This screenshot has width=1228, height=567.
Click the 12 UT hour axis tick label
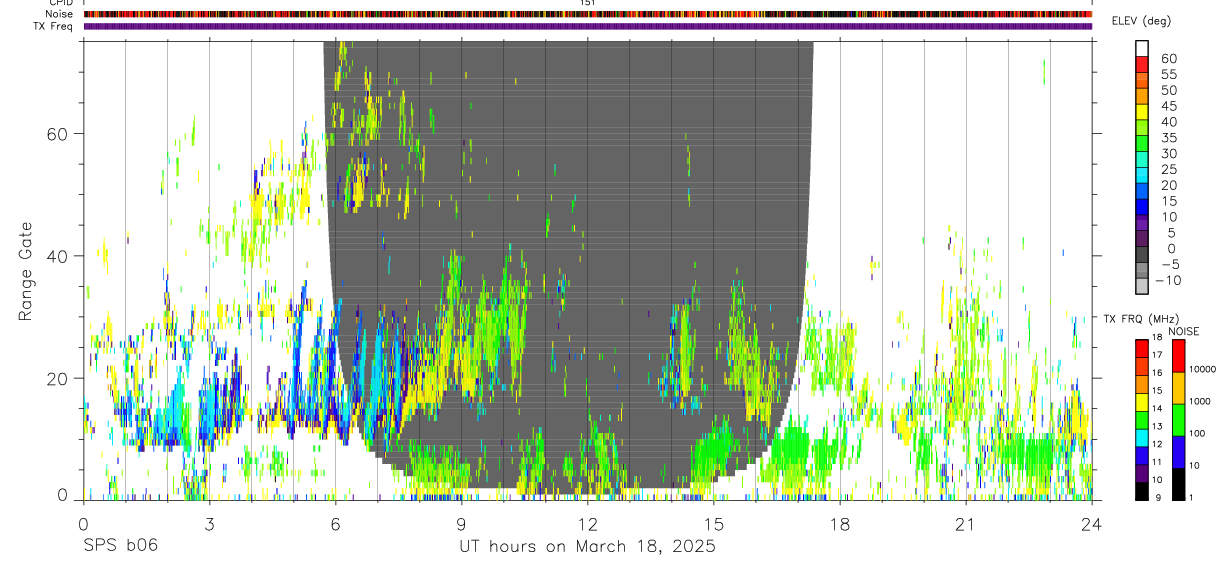tap(588, 524)
